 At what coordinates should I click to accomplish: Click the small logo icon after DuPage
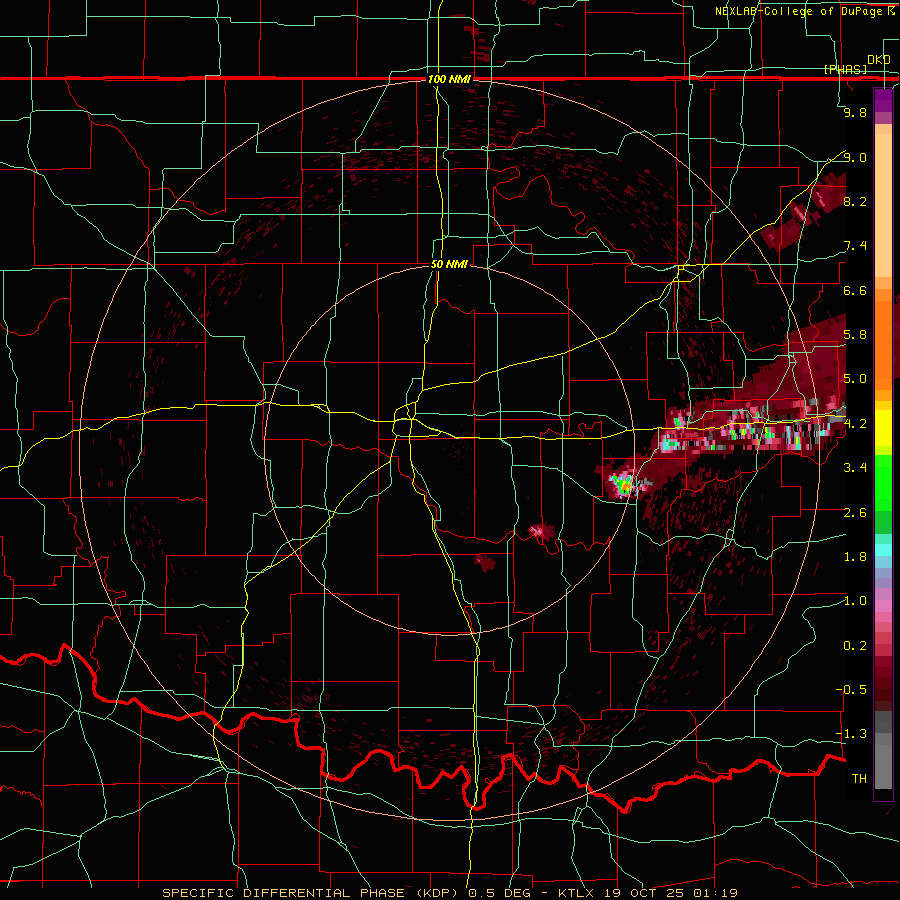tap(891, 11)
